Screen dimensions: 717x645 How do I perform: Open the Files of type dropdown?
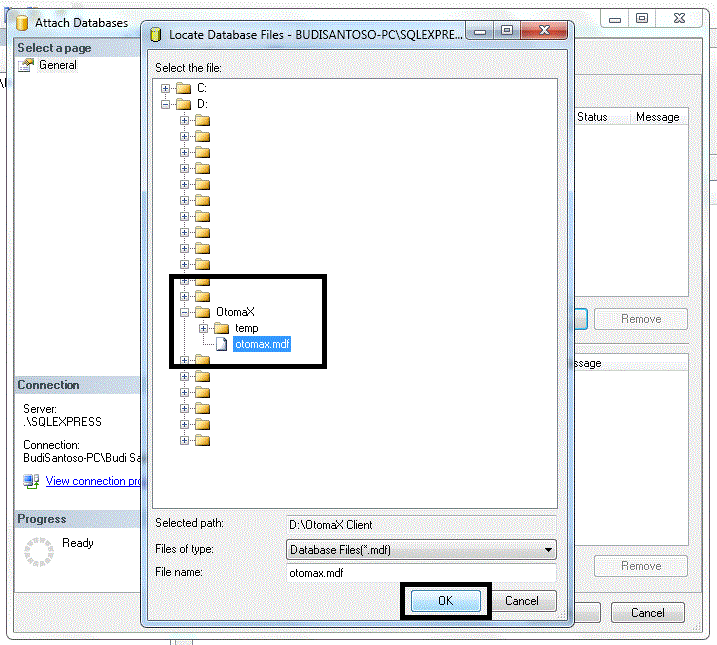click(548, 550)
